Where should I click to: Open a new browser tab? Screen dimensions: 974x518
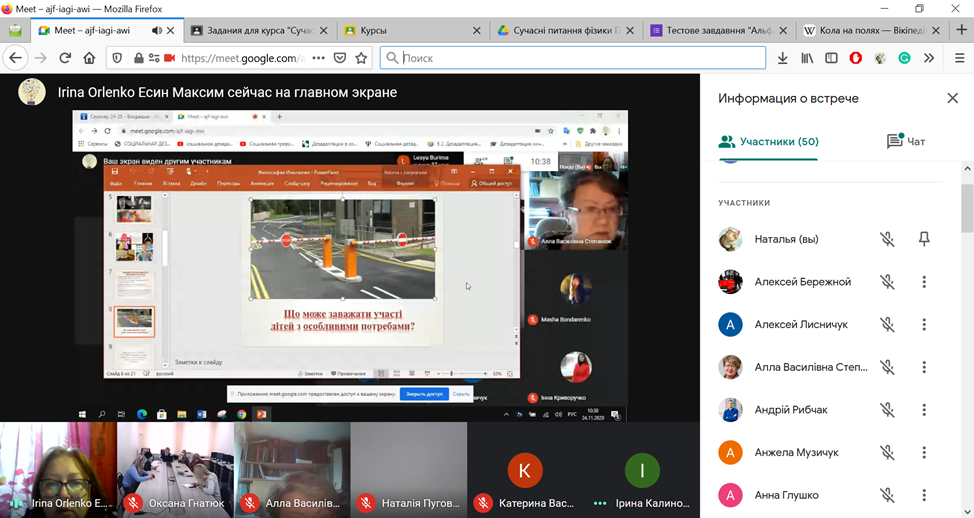(960, 31)
